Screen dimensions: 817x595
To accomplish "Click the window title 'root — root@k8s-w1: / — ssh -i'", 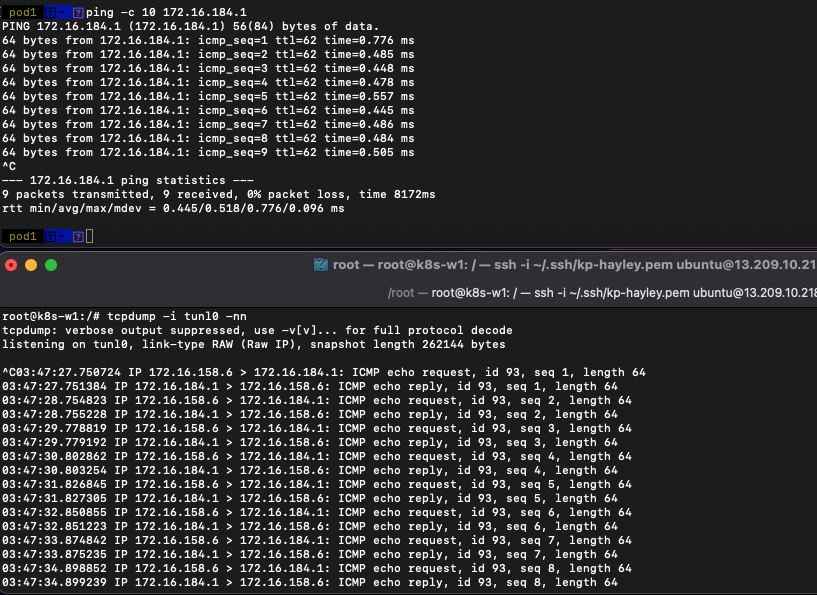I will (575, 265).
